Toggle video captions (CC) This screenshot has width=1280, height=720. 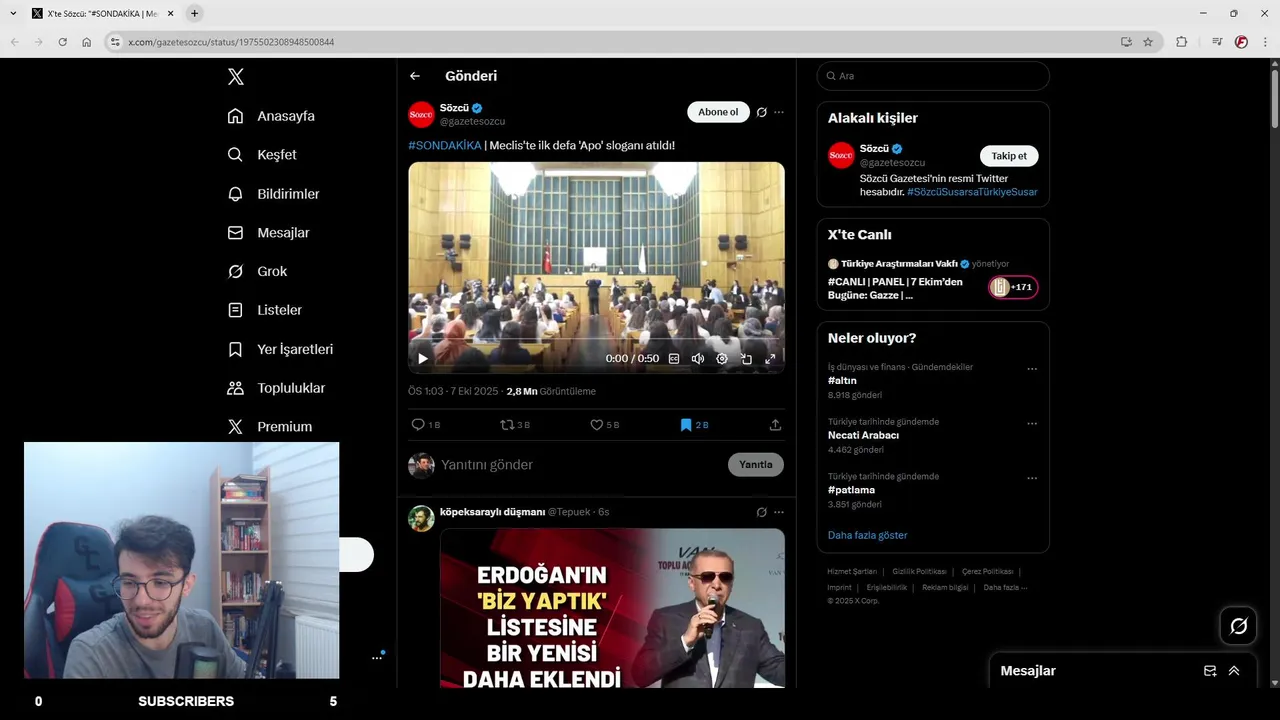point(674,359)
